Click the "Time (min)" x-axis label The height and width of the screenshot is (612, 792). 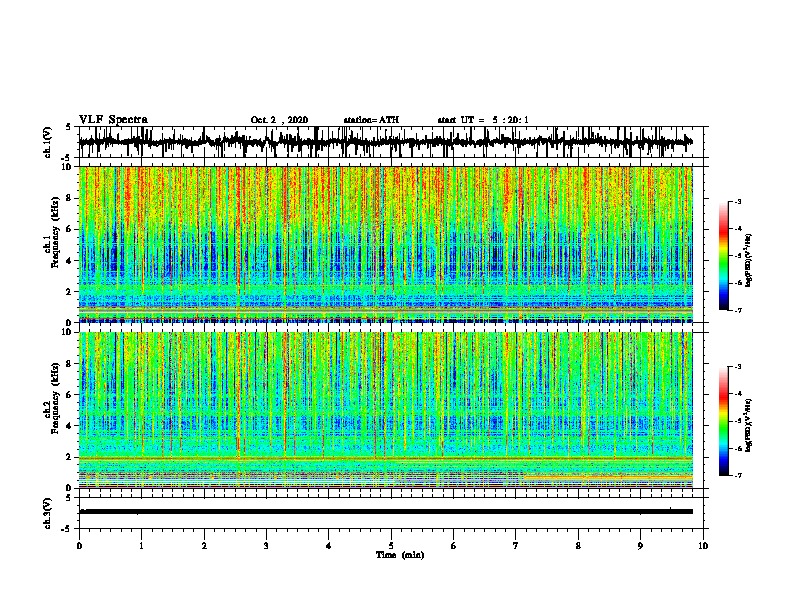pos(400,555)
